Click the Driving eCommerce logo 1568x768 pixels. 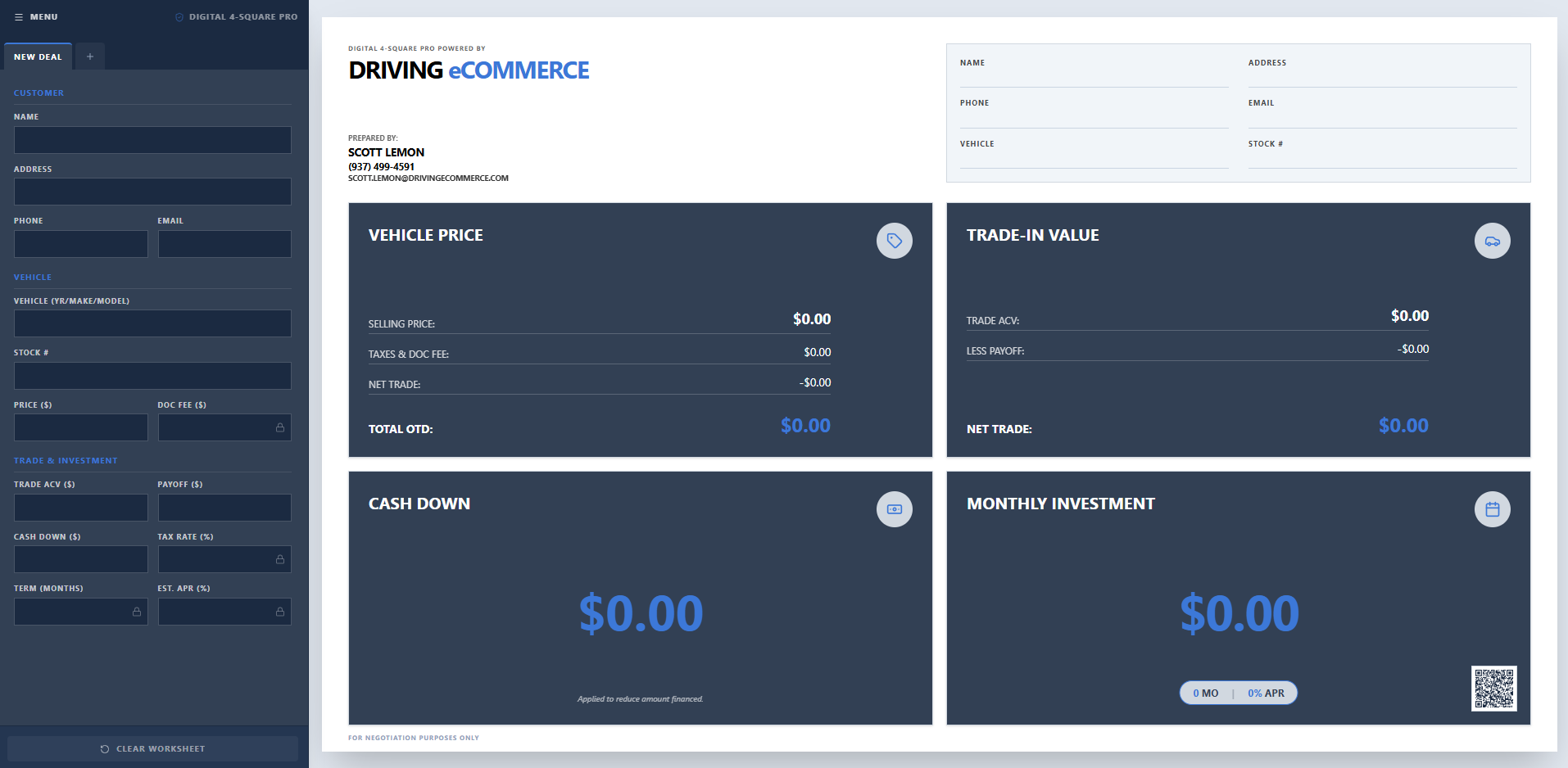(469, 70)
